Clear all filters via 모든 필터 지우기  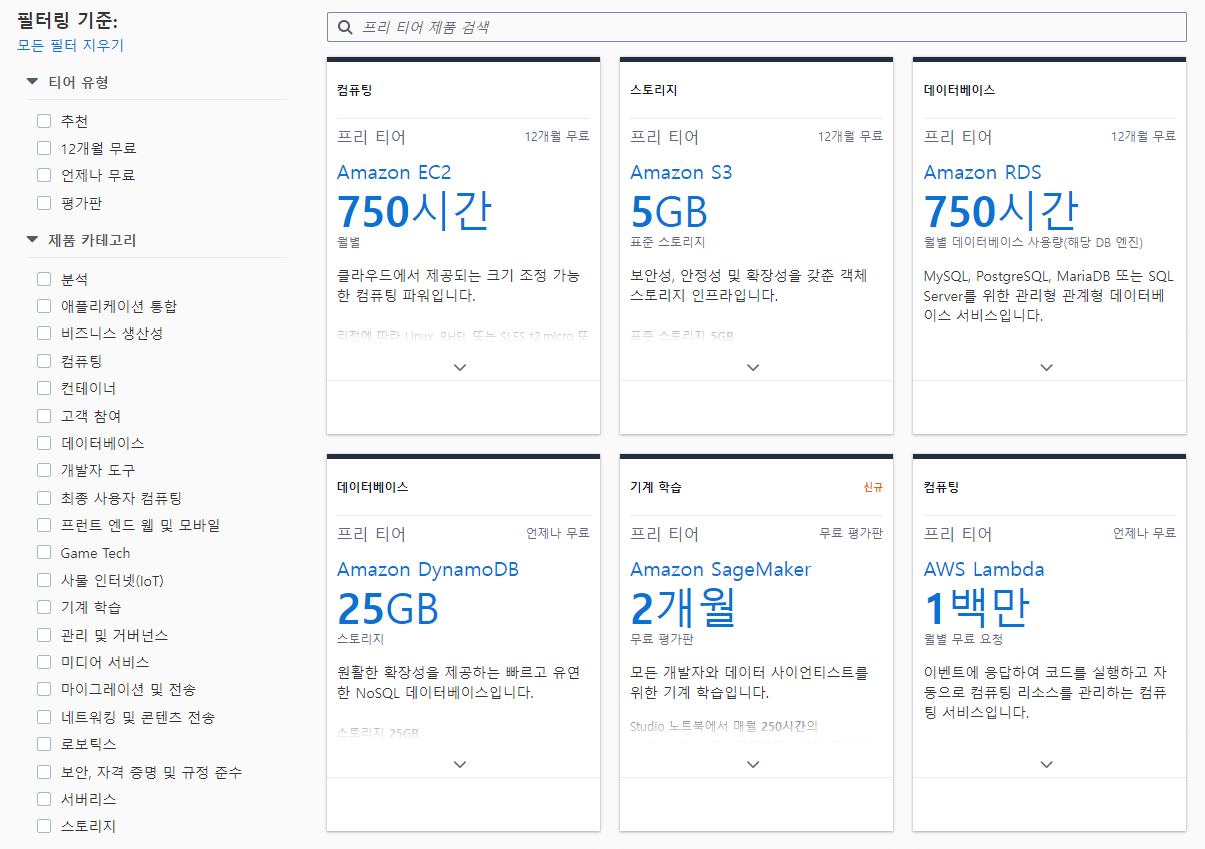71,45
